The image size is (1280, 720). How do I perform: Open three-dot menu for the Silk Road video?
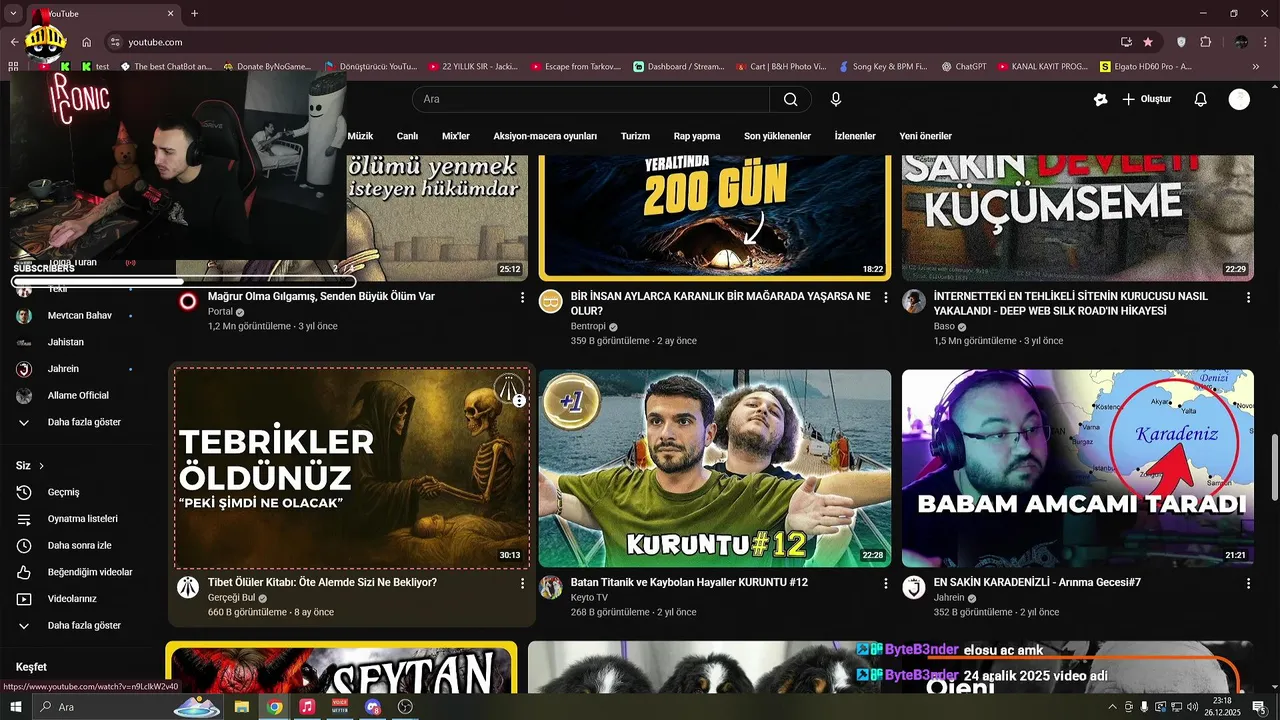tap(1248, 297)
